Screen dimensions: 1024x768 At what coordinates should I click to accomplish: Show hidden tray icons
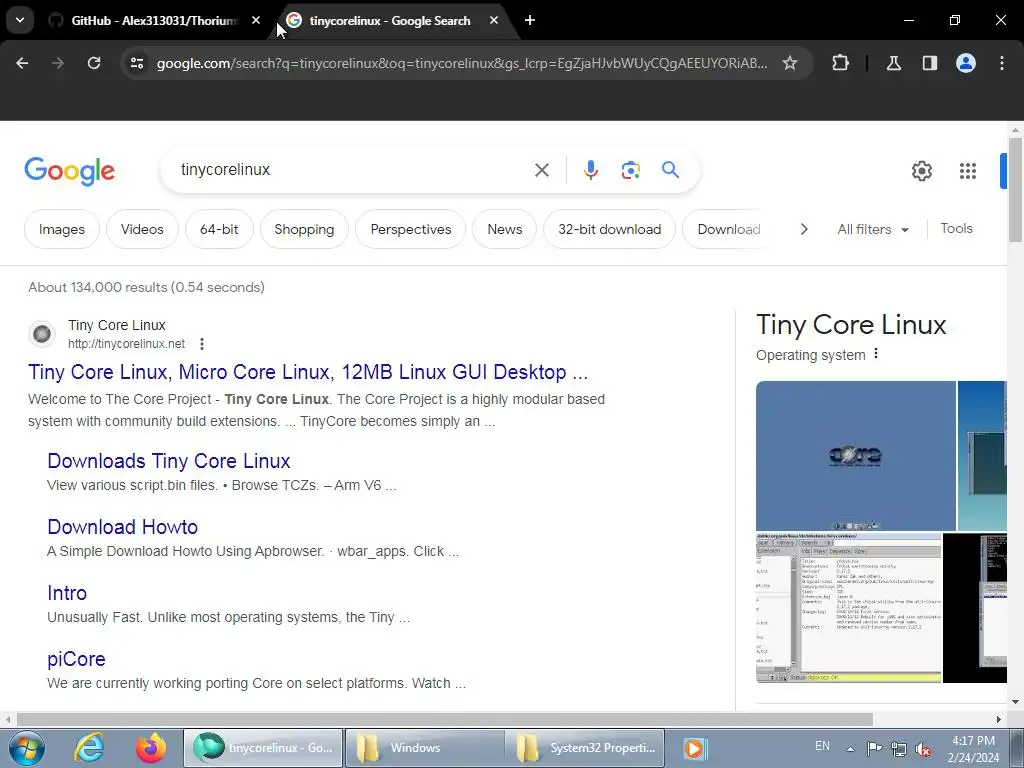[850, 749]
